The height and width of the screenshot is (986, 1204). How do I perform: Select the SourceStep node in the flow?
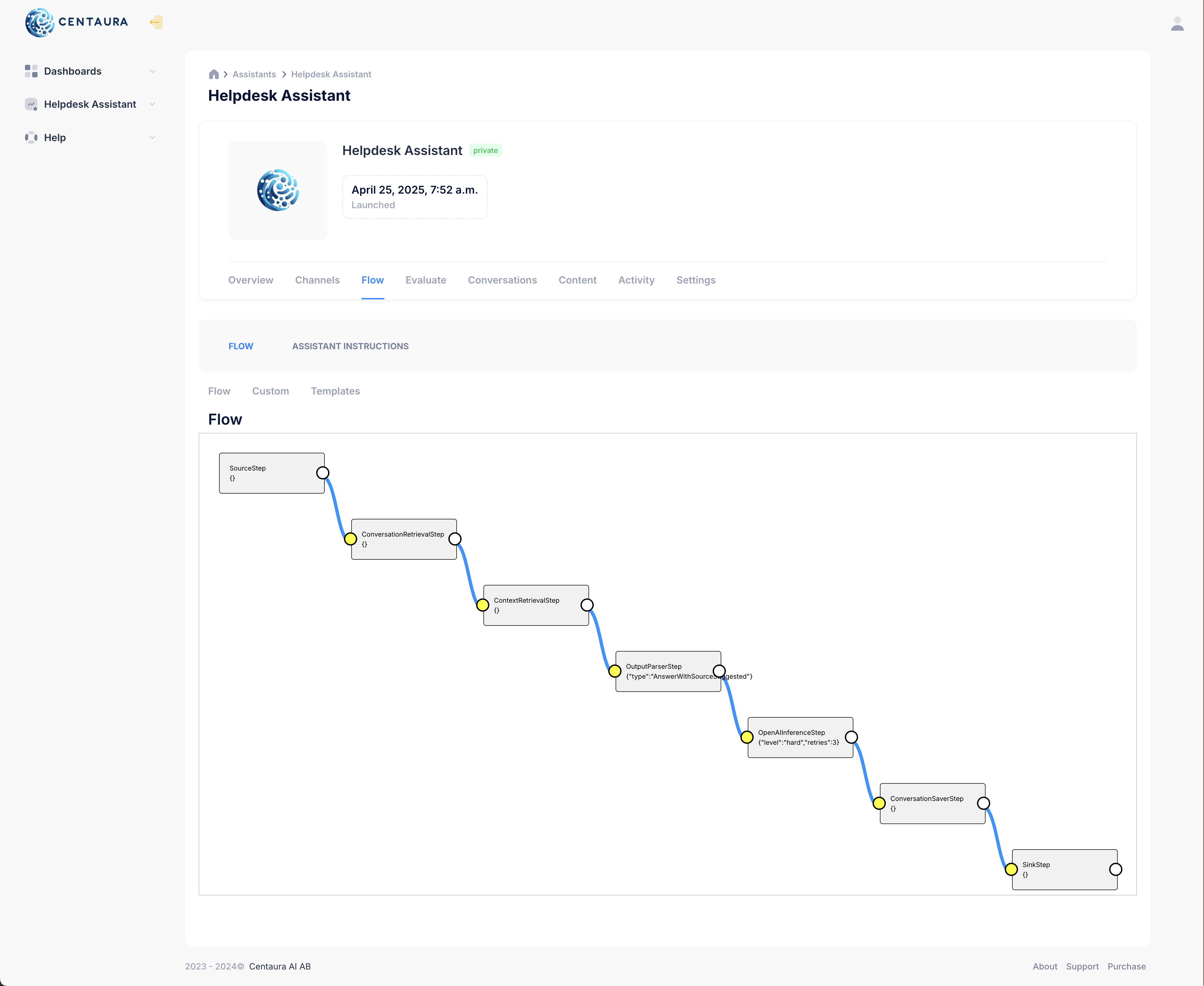267,473
